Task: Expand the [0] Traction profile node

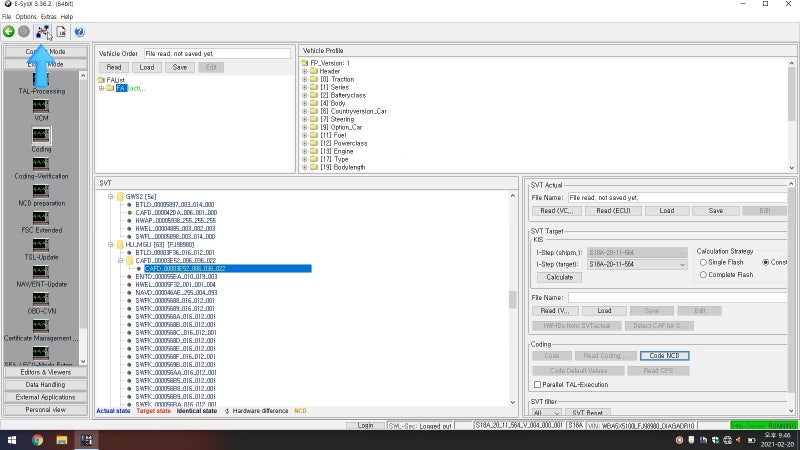Action: pyautogui.click(x=305, y=80)
